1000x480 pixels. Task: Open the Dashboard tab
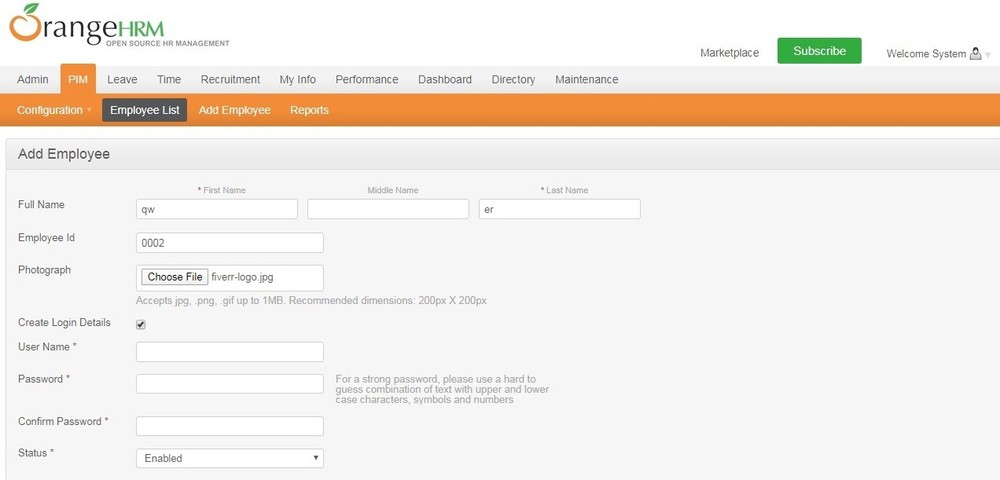click(x=445, y=80)
